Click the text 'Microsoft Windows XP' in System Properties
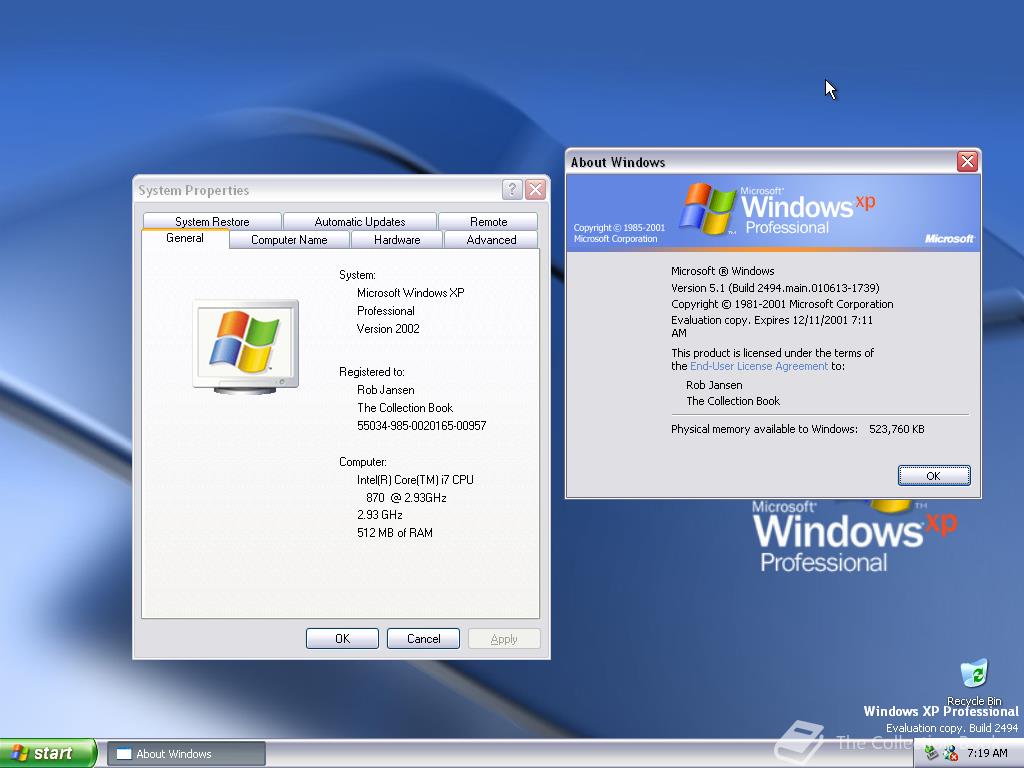Screen dimensions: 1024x768 (411, 293)
